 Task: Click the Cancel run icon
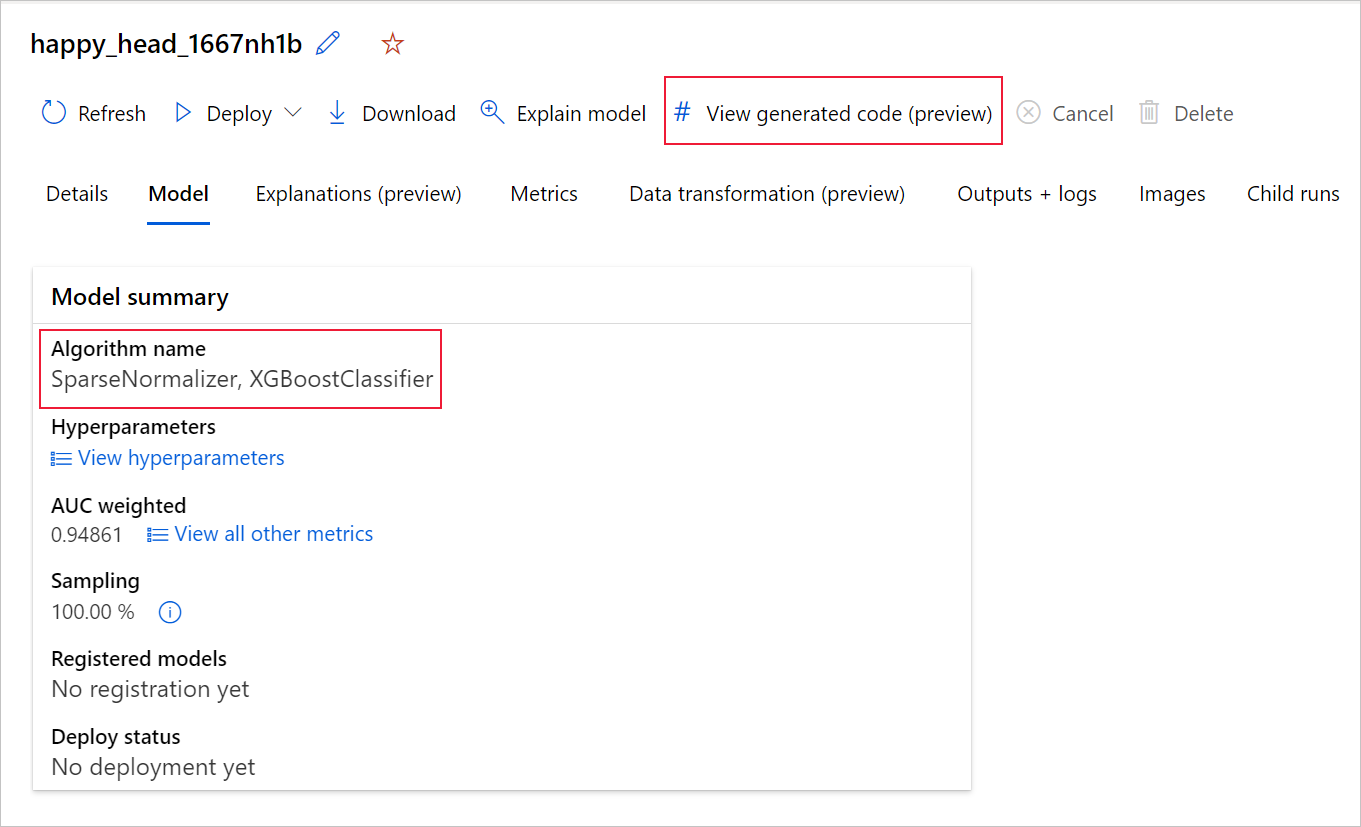1029,113
